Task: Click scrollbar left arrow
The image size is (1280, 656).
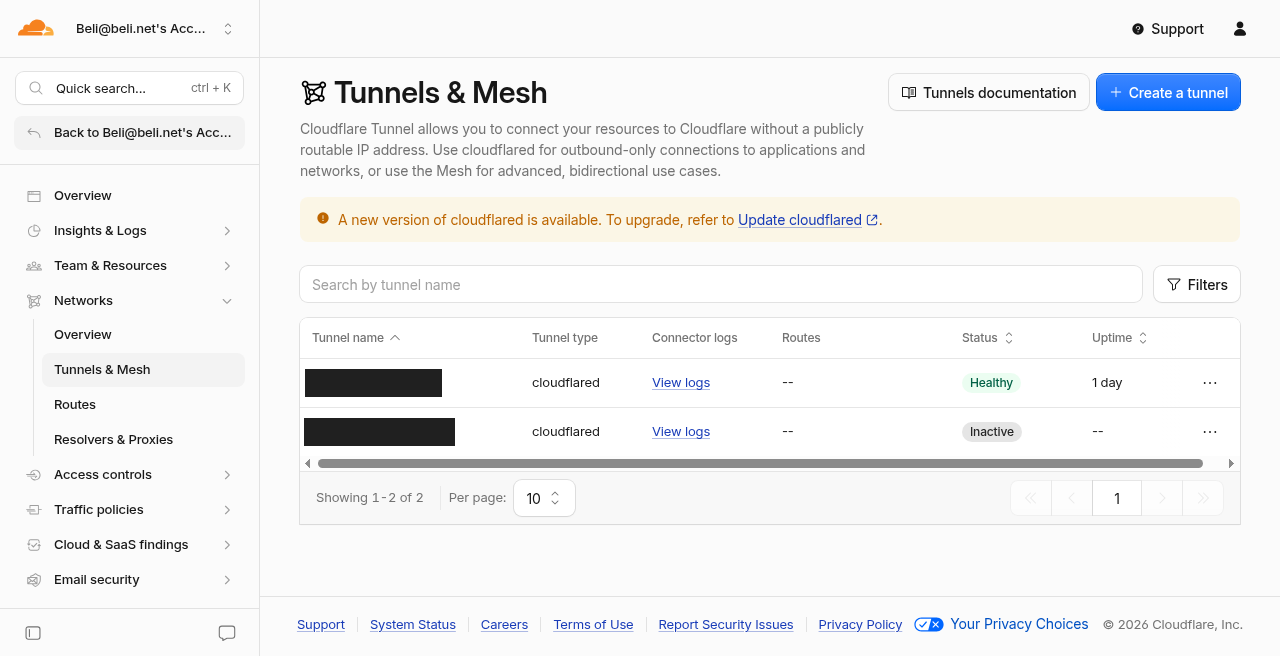Action: pos(308,464)
